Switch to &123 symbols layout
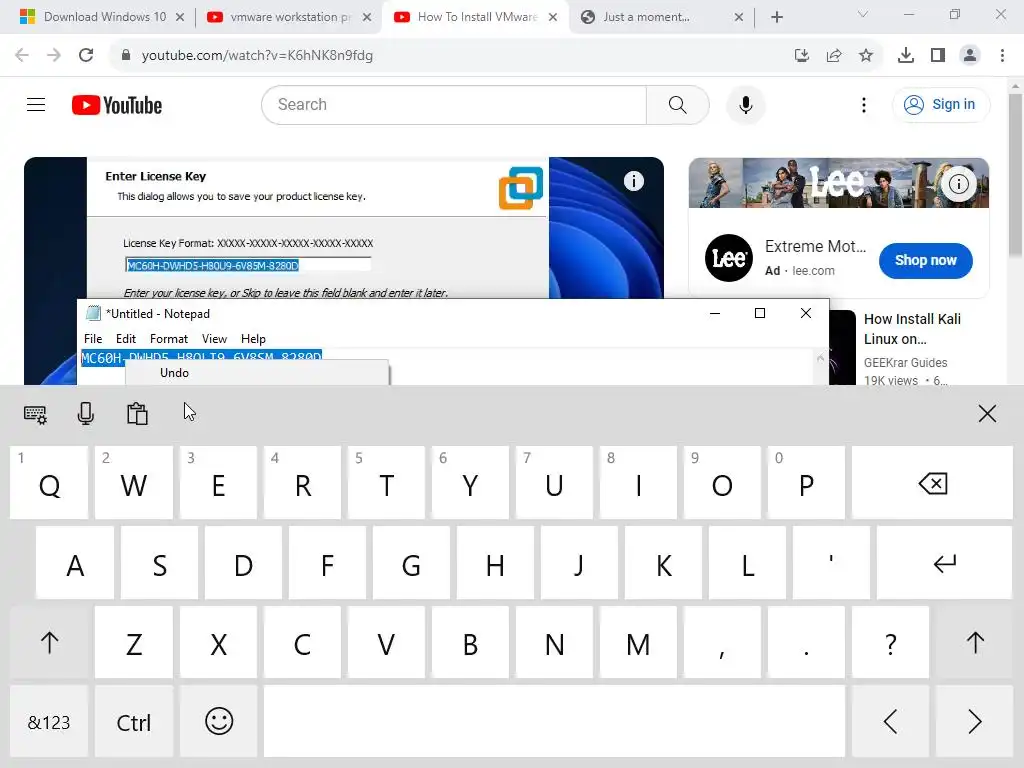The height and width of the screenshot is (768, 1024). point(49,722)
